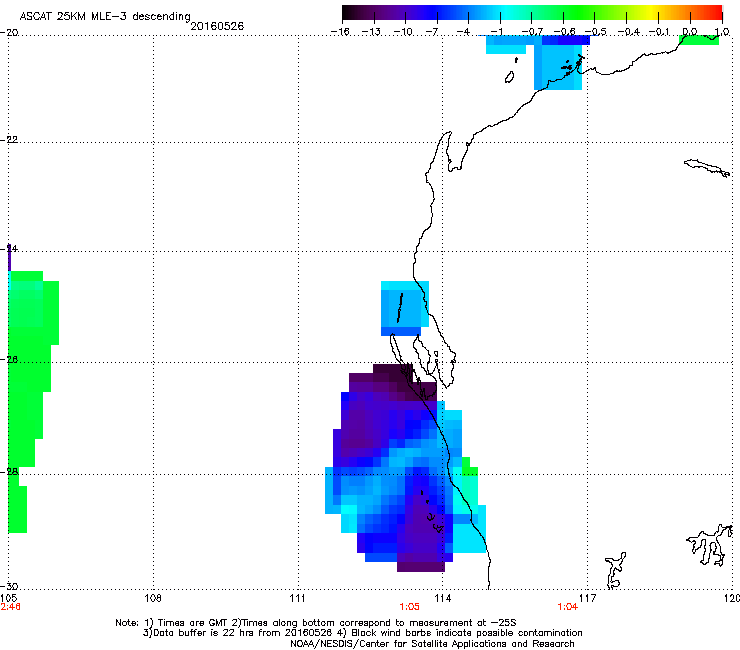Click the "NOAA/NESDIS/Center for Satellite Applications and Research" credit
740x650 pixels.
tap(432, 643)
